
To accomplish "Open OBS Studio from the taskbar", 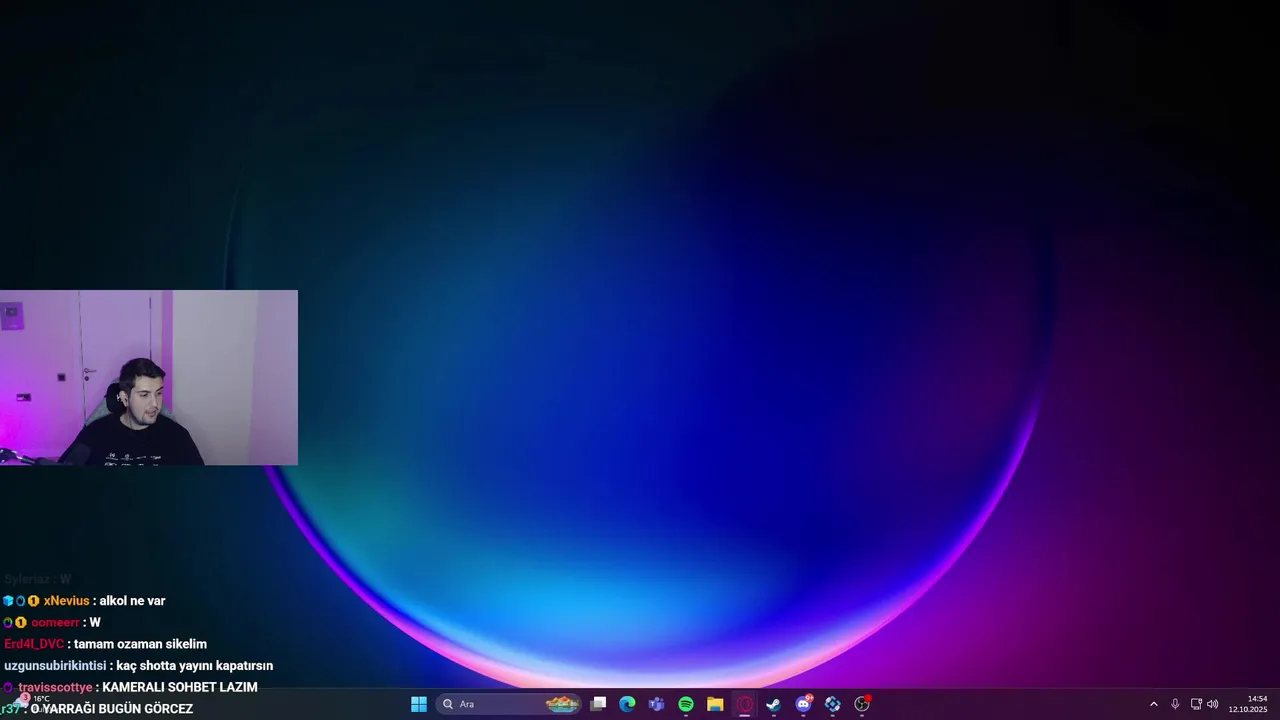I will coord(862,704).
